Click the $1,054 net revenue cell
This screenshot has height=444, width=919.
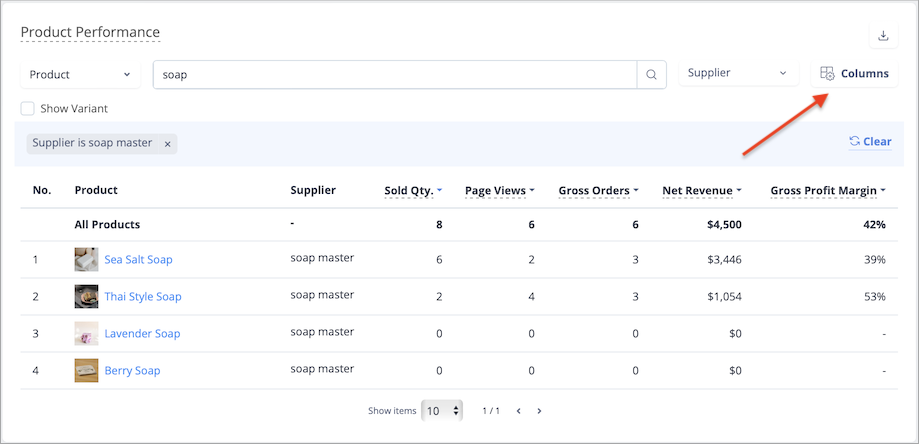pyautogui.click(x=723, y=296)
